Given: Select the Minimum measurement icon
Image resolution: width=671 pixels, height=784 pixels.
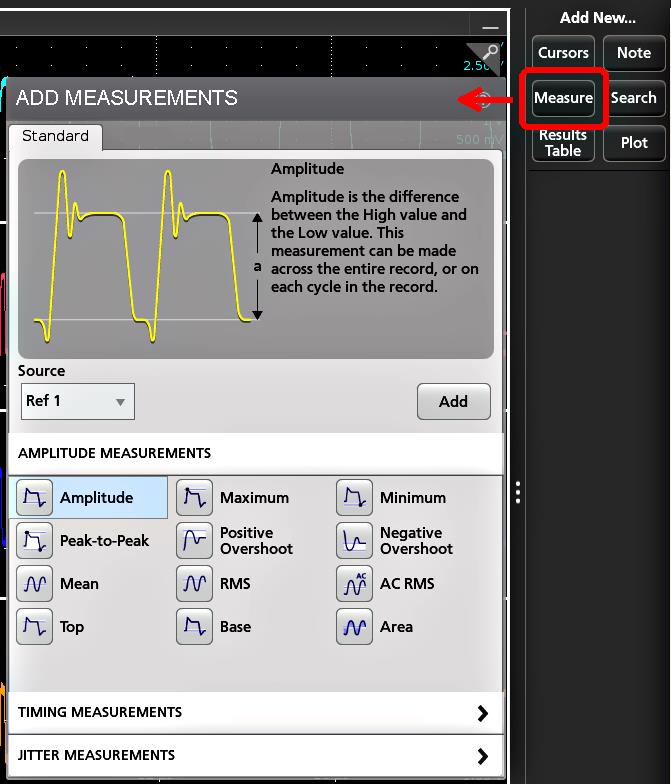Looking at the screenshot, I should (x=355, y=498).
